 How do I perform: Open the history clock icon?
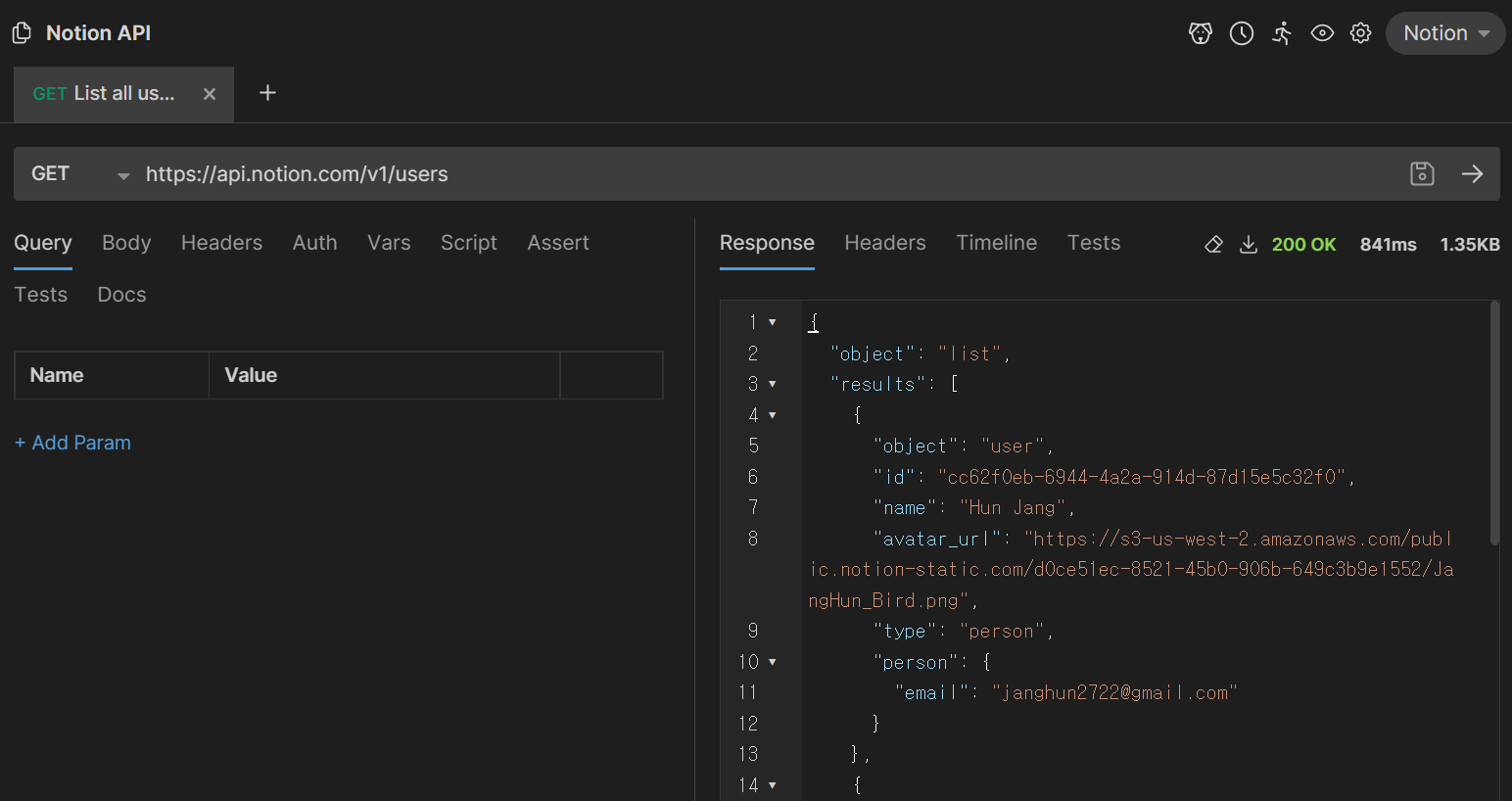click(x=1242, y=33)
